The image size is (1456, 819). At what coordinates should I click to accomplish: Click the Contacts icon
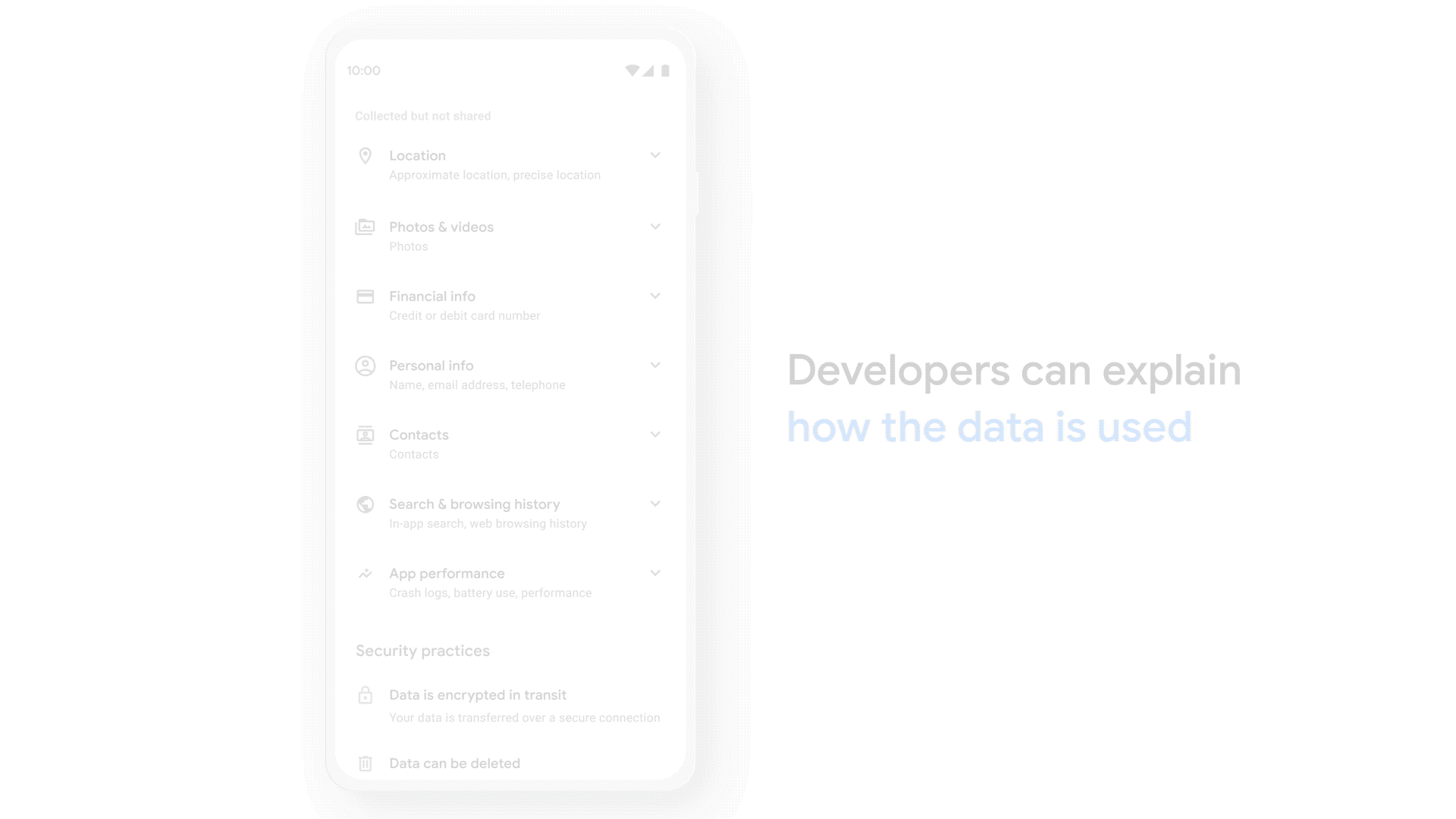pyautogui.click(x=365, y=435)
